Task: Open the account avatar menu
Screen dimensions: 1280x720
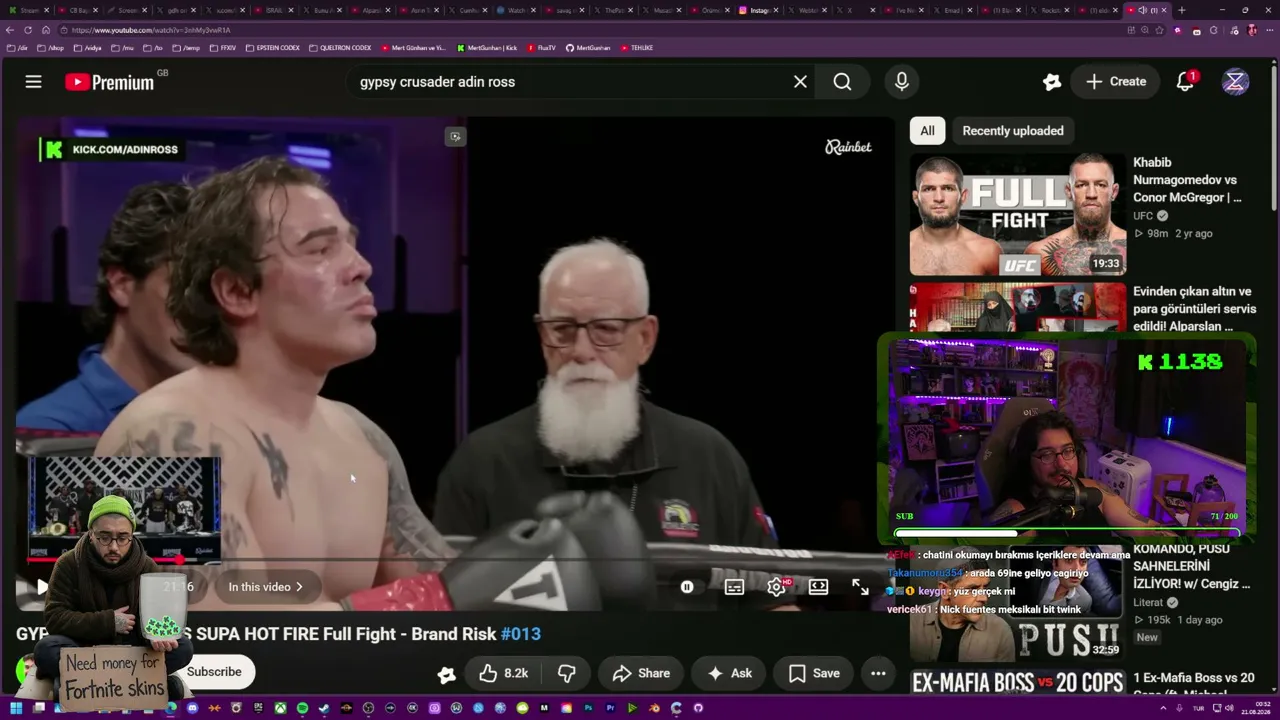Action: pyautogui.click(x=1235, y=82)
